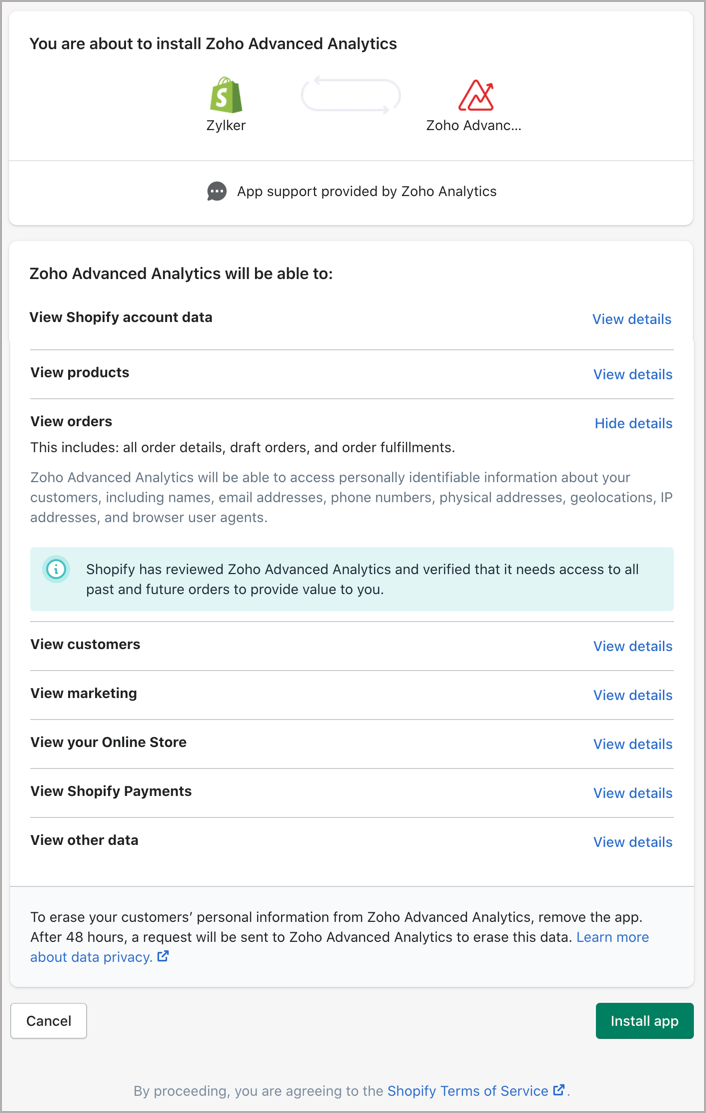The width and height of the screenshot is (706, 1113).
Task: Cancel the app installation
Action: tap(48, 1020)
